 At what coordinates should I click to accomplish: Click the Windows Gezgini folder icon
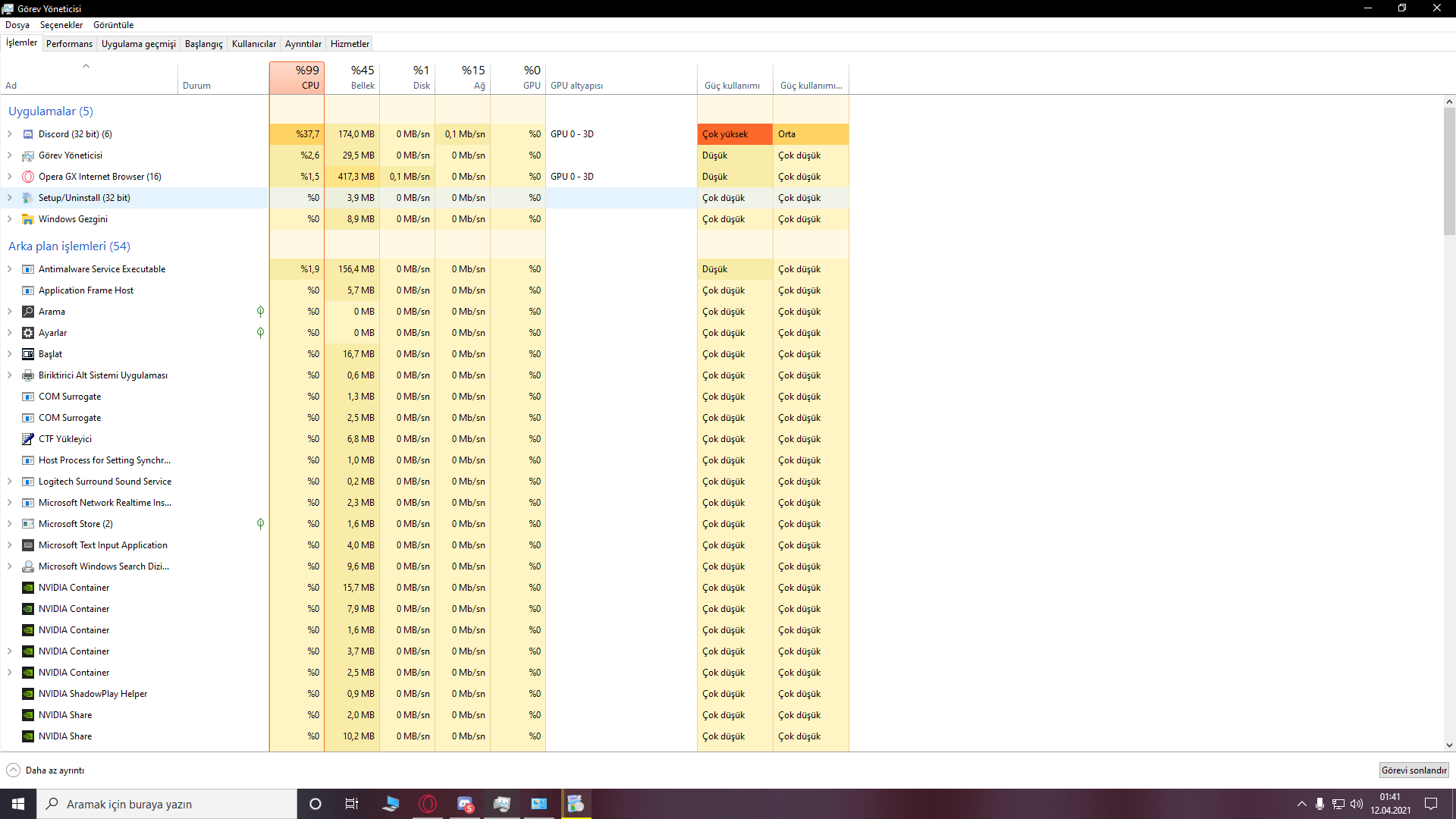(28, 219)
